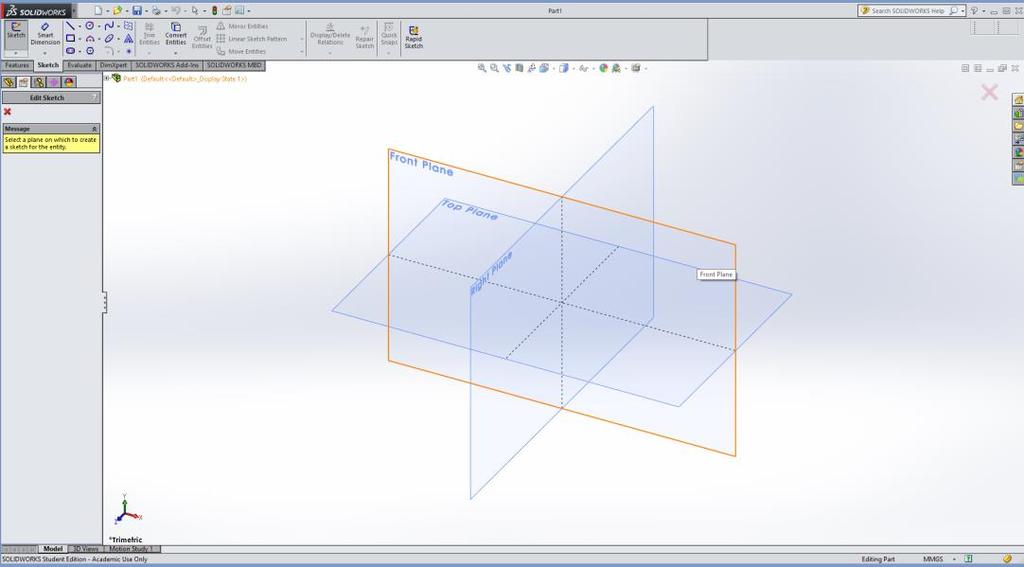Screen dimensions: 1024x567
Task: Click the Sketch tool button
Action: click(x=16, y=35)
